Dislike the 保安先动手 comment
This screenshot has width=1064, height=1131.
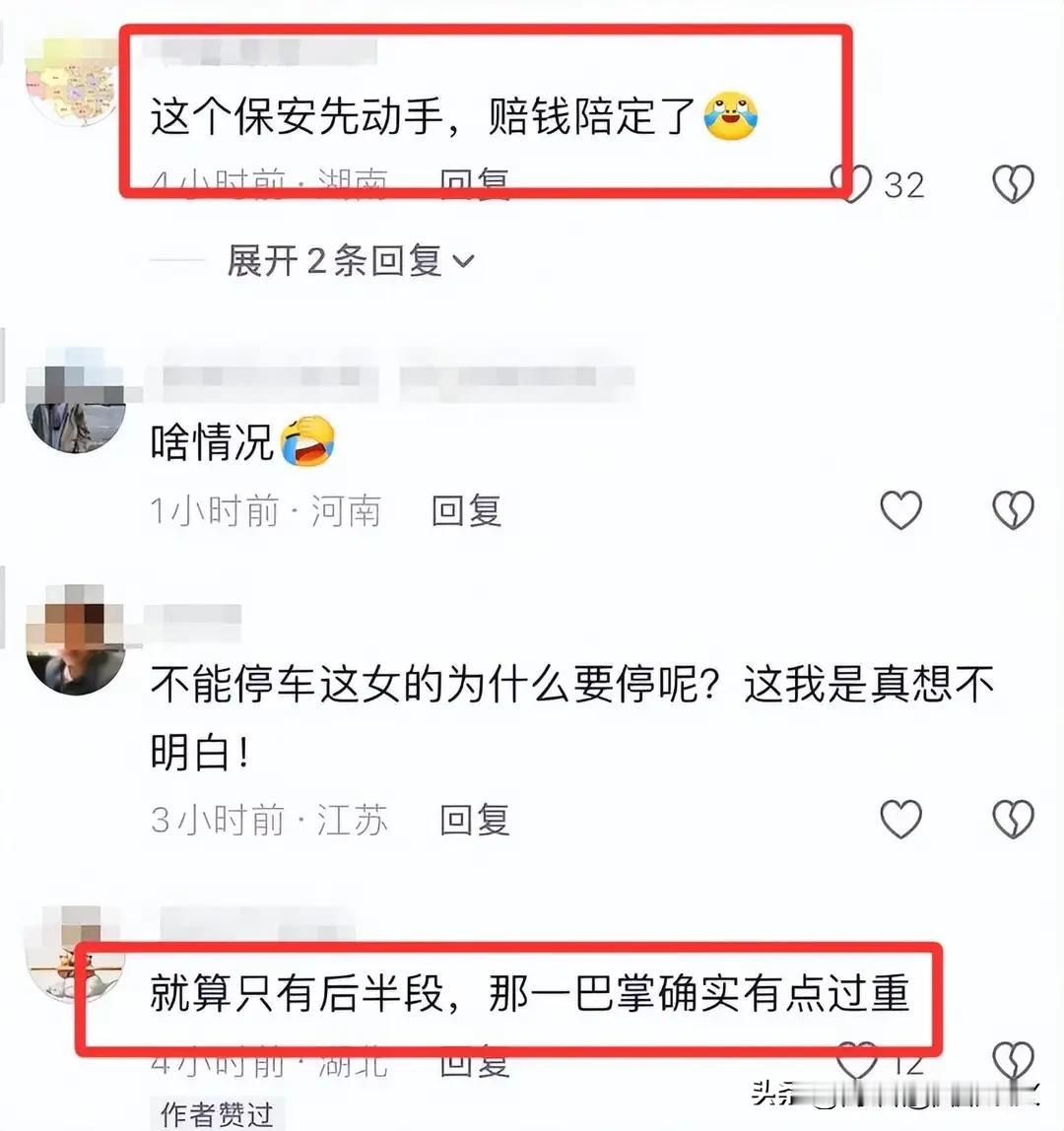click(x=1014, y=184)
